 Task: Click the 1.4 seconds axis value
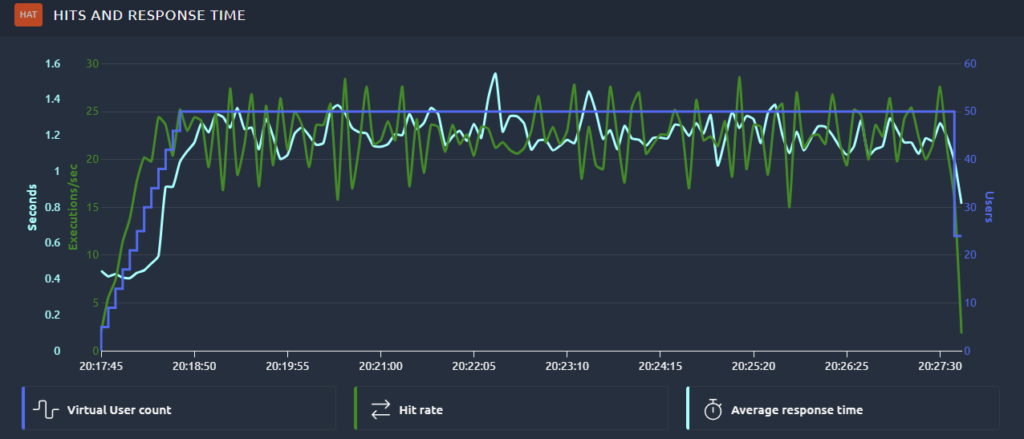(x=53, y=99)
